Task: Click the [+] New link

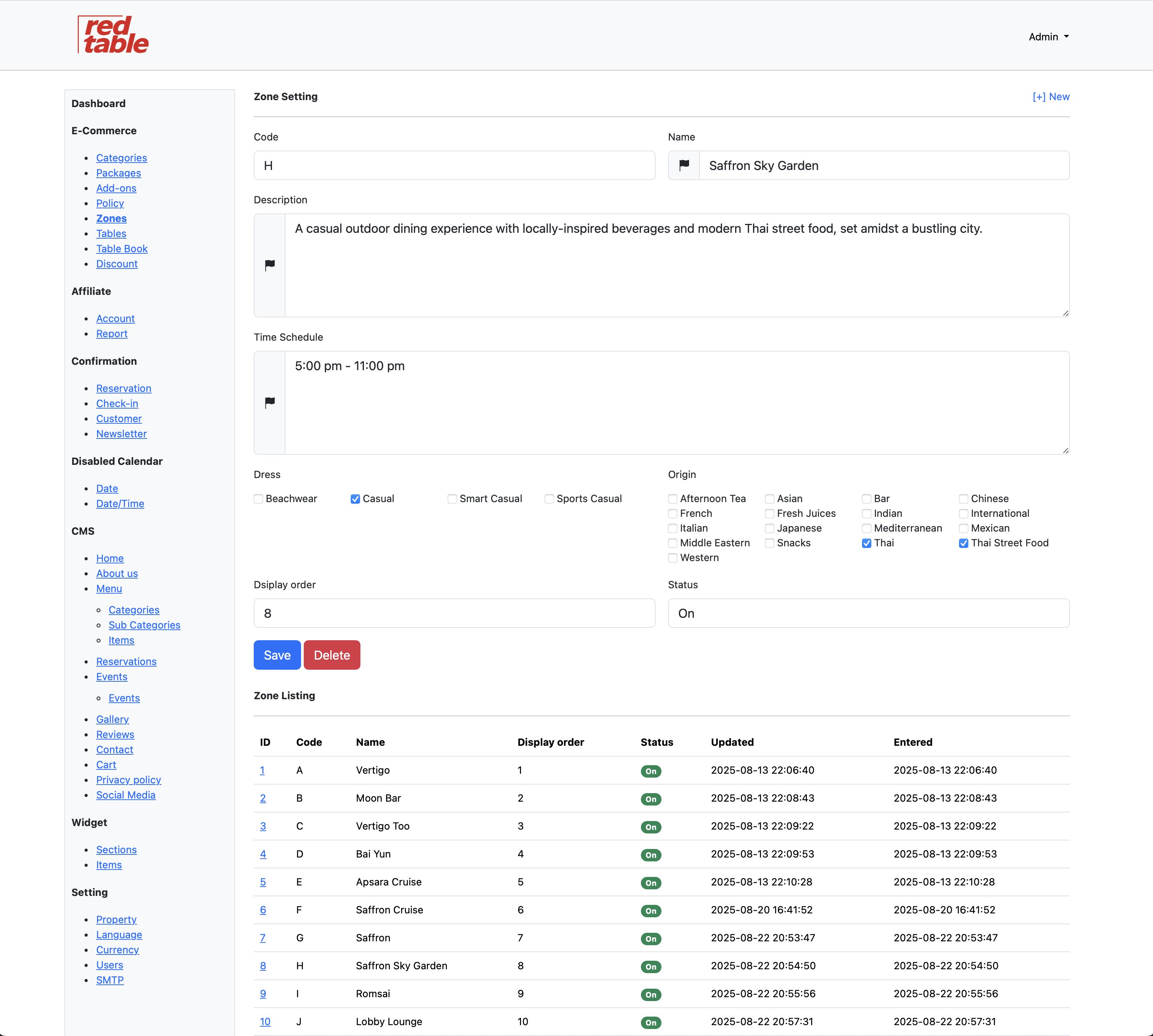Action: tap(1051, 97)
